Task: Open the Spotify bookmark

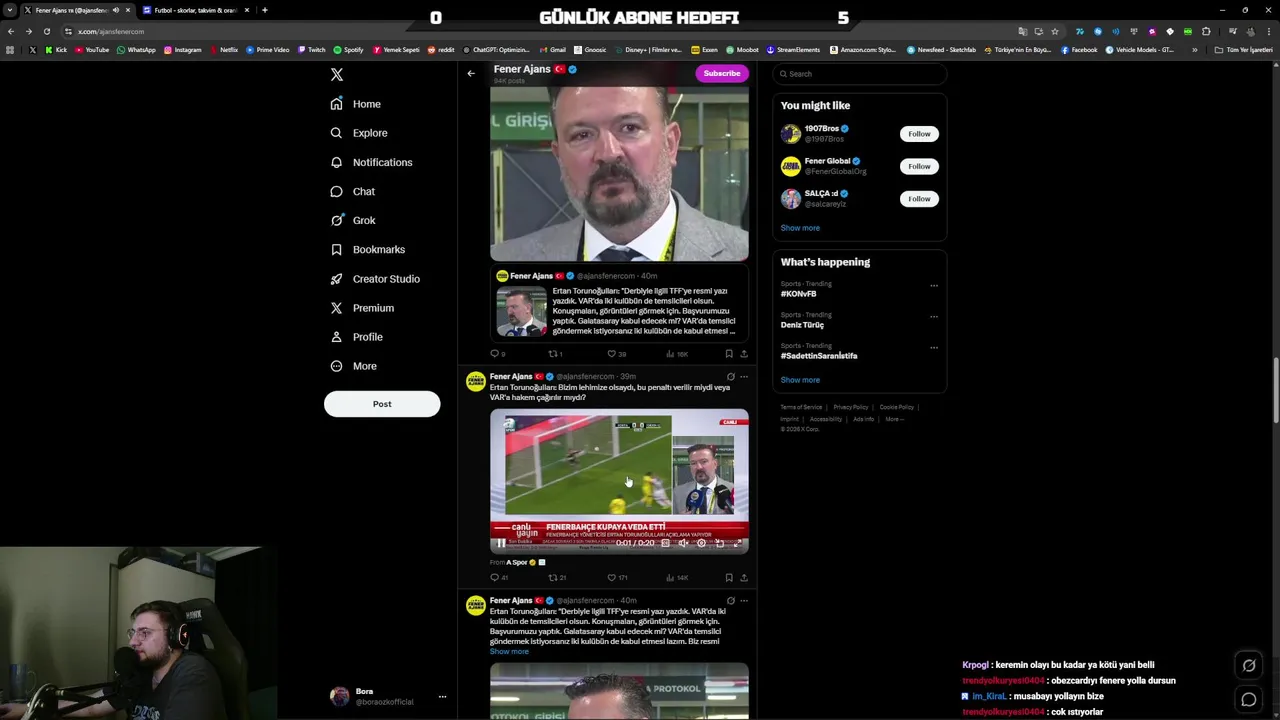Action: 349,50
